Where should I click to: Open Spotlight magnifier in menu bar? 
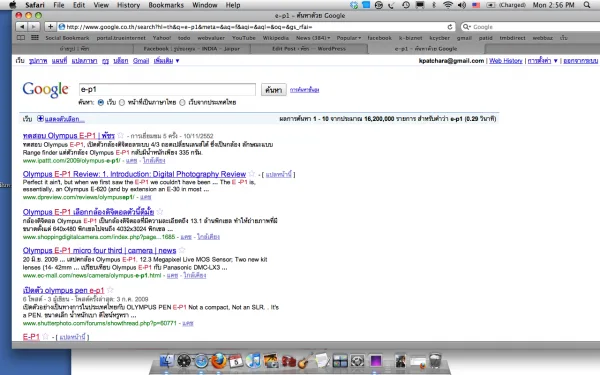pos(587,5)
